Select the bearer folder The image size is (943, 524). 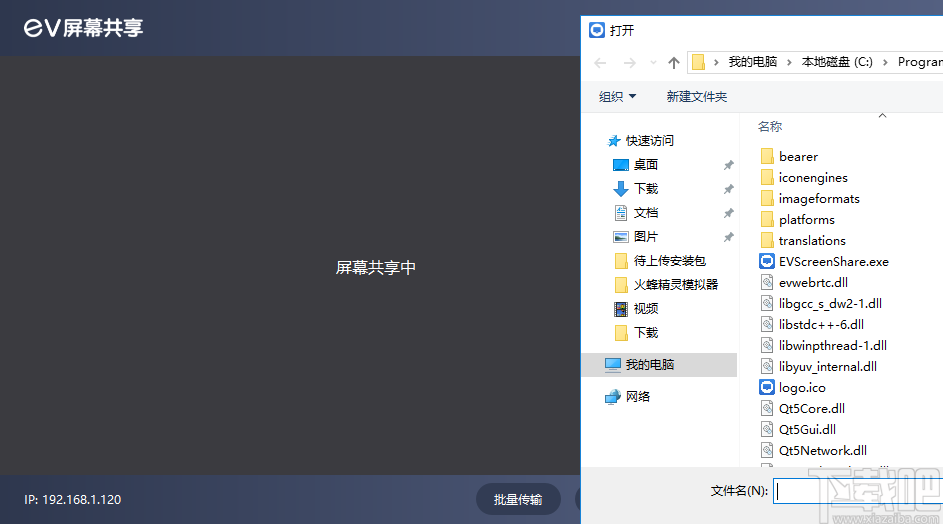pyautogui.click(x=798, y=156)
